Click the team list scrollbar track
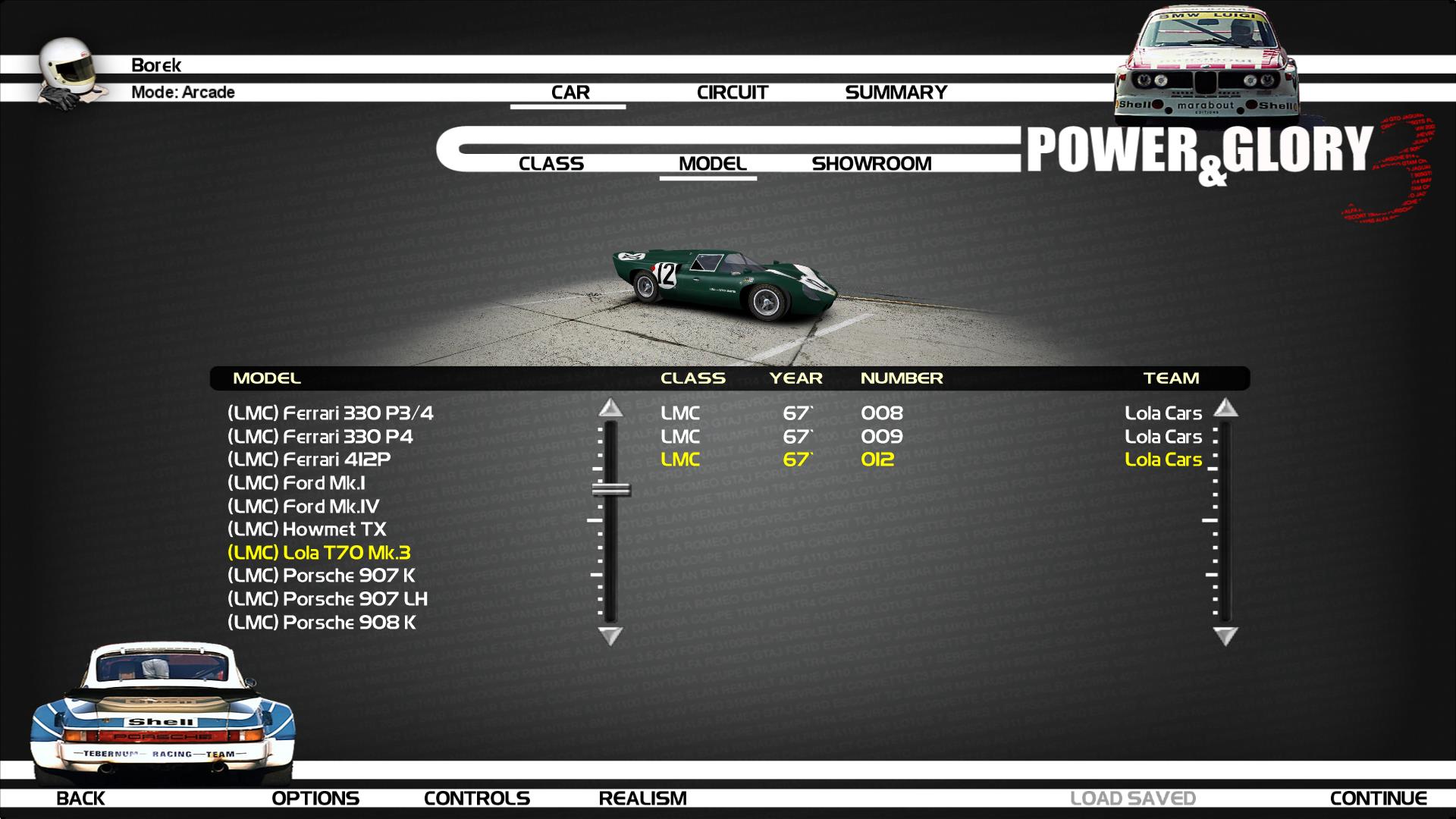This screenshot has height=819, width=1456. [x=1225, y=522]
